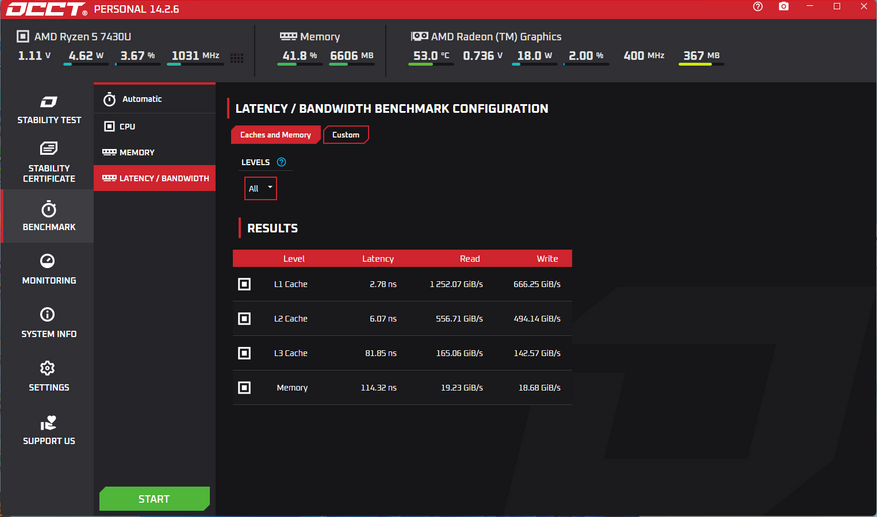Click the L1 Cache level label
Screen dimensions: 877x517
coord(291,284)
